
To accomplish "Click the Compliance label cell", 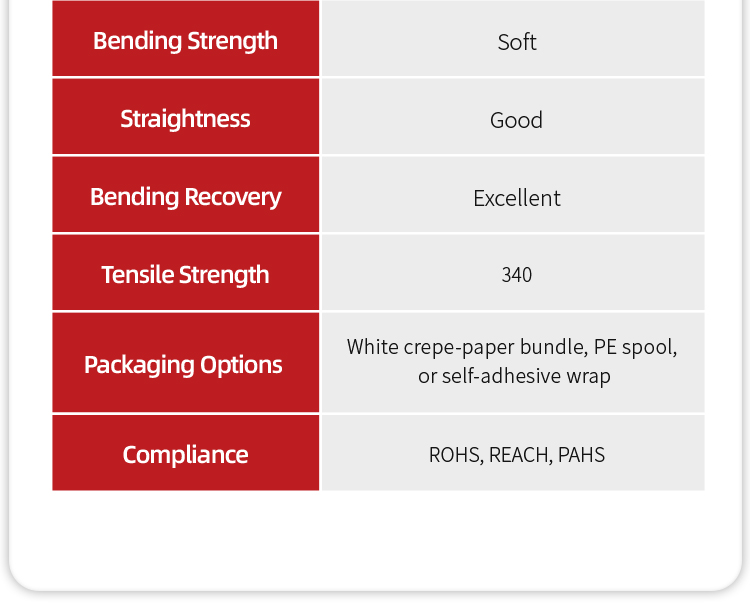I will [186, 452].
